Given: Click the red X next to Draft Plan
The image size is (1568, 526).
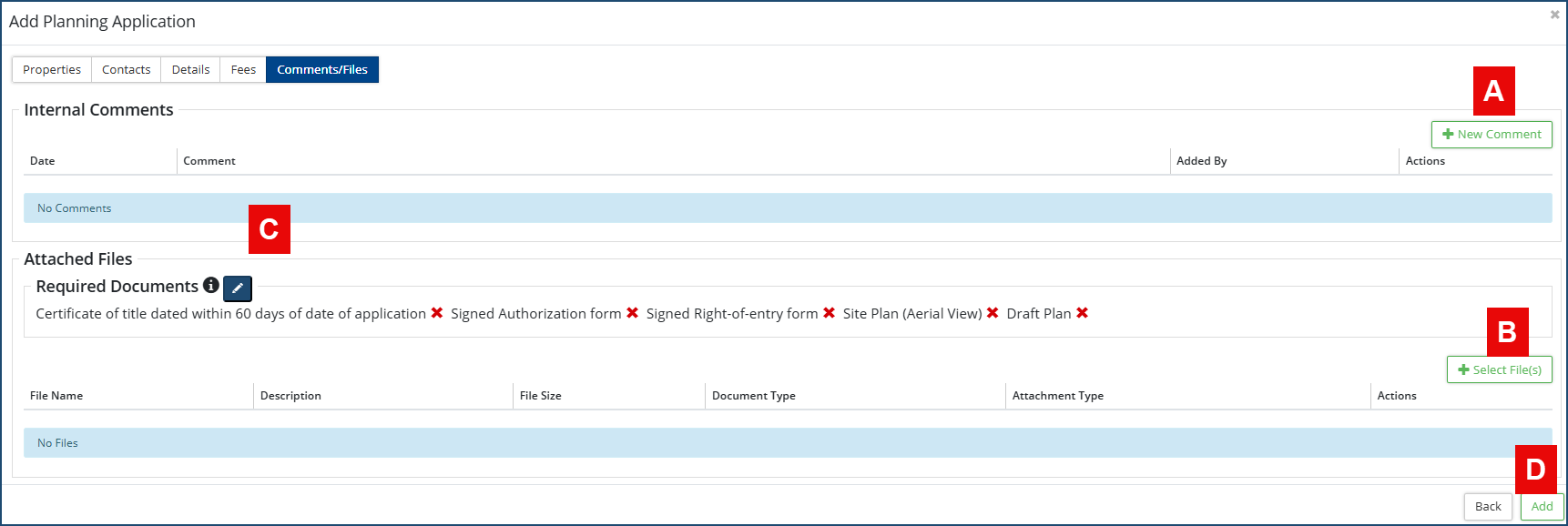Looking at the screenshot, I should 1083,313.
